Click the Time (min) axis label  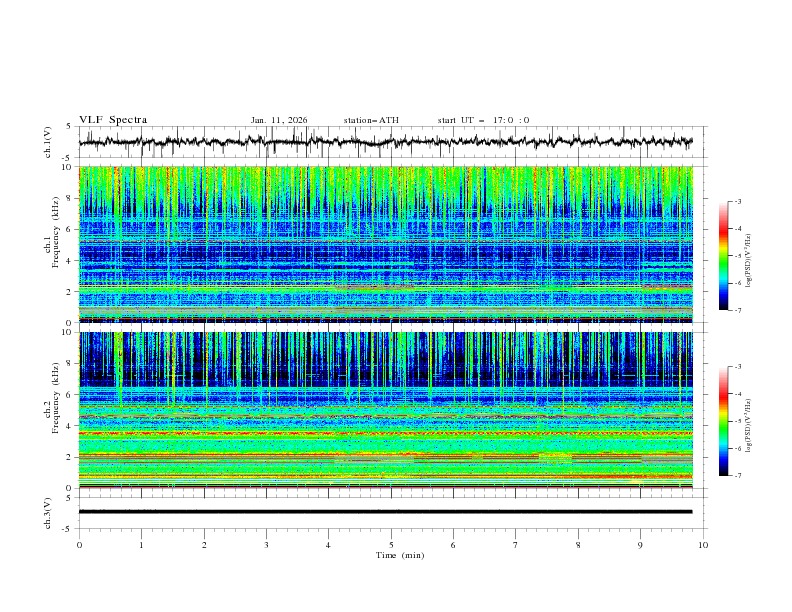pyautogui.click(x=400, y=555)
